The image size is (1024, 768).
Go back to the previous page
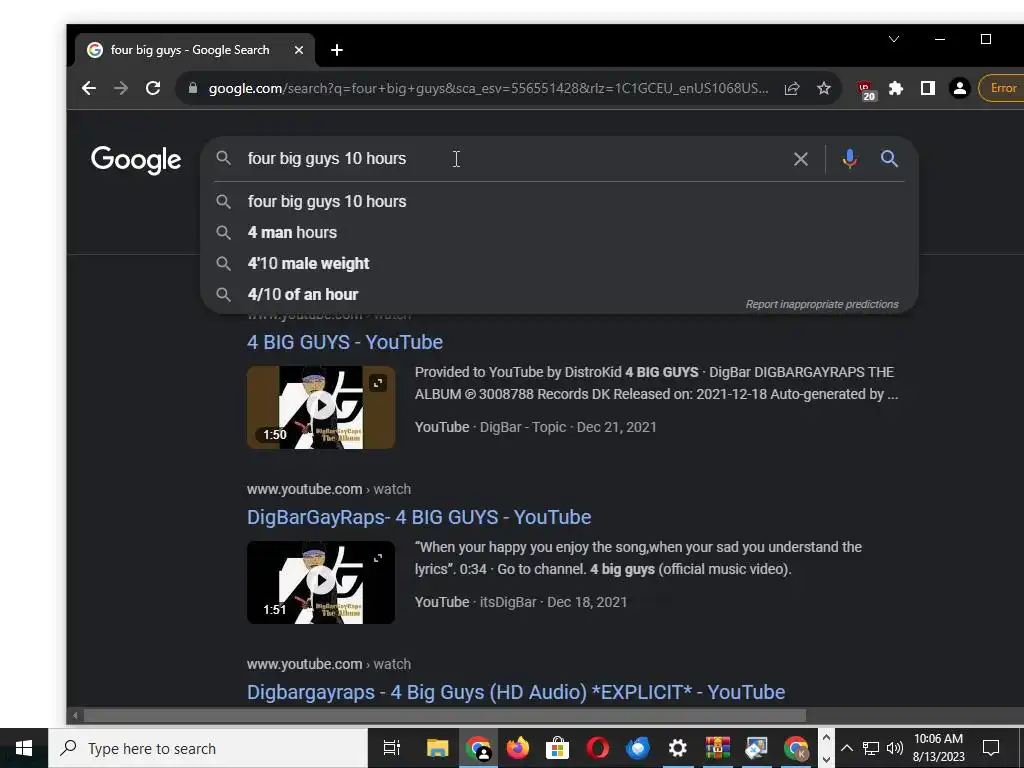(89, 88)
